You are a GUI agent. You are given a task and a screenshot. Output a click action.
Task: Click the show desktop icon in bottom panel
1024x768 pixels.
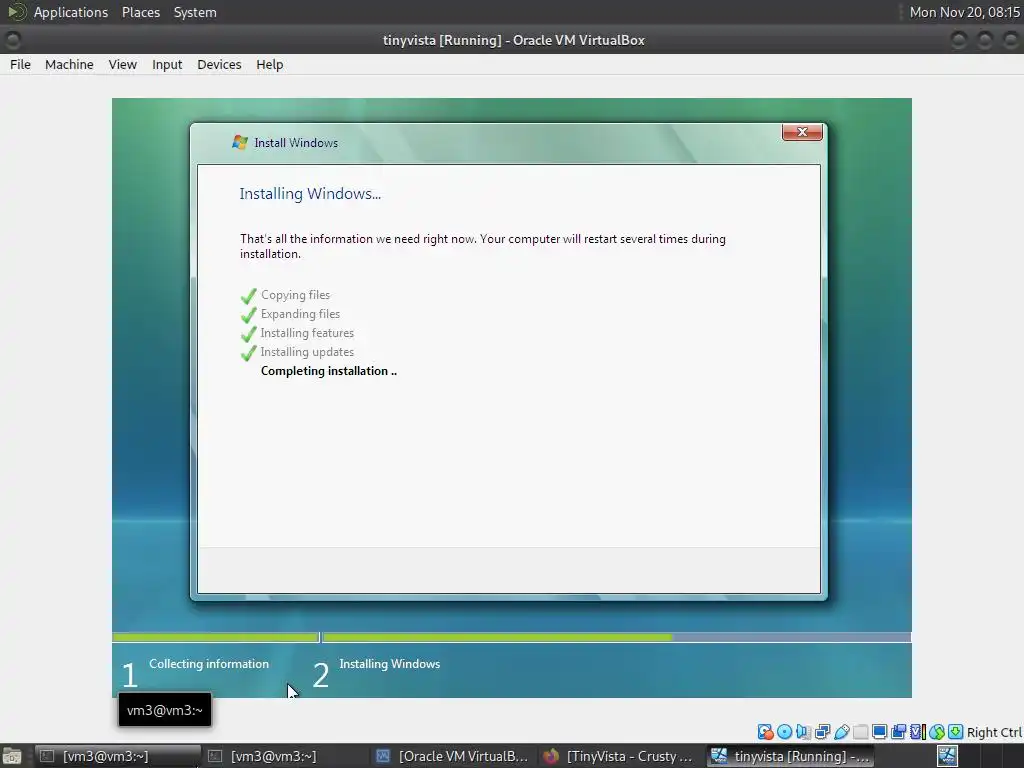pos(12,756)
